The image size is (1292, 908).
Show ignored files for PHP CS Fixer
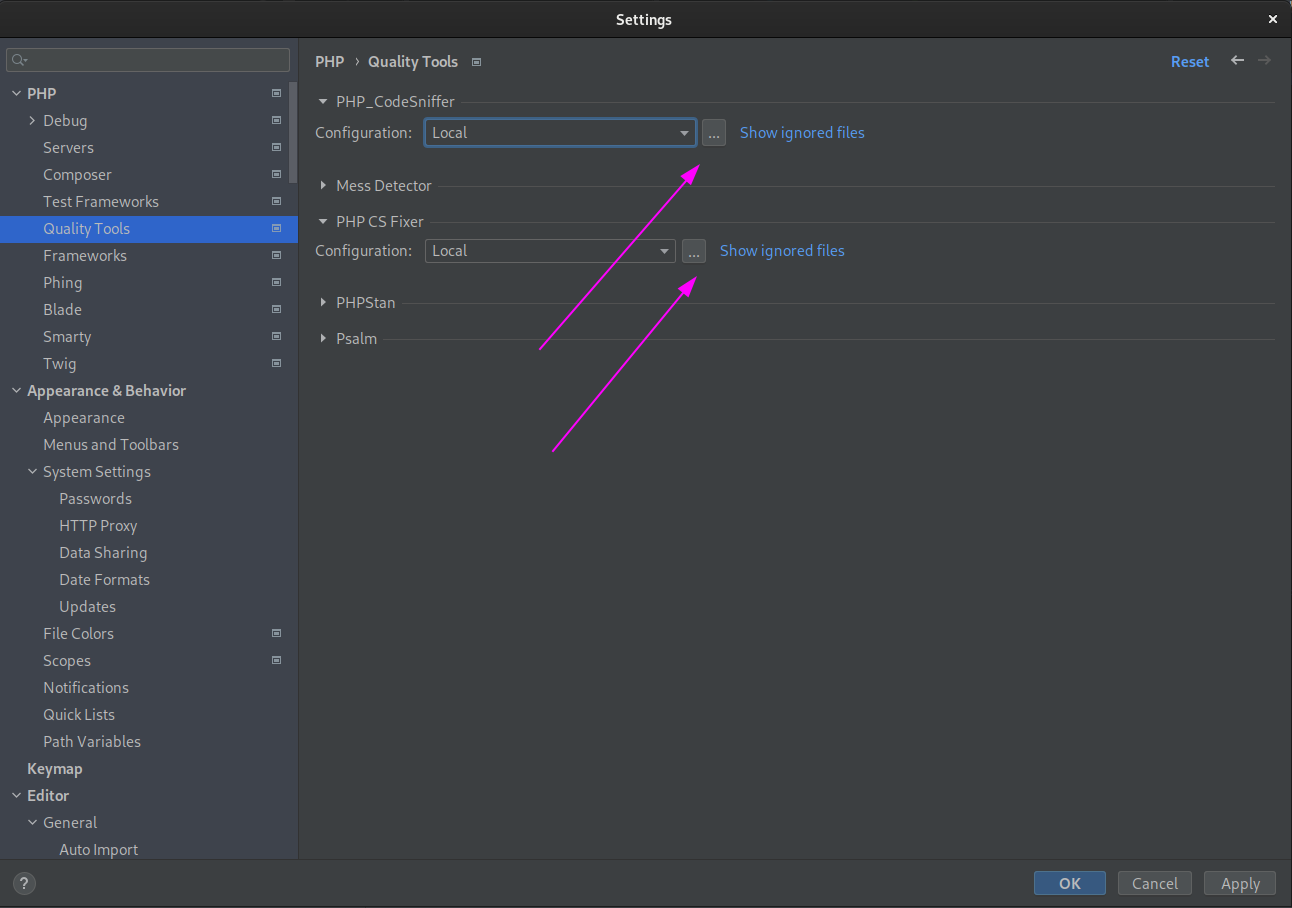pos(782,251)
